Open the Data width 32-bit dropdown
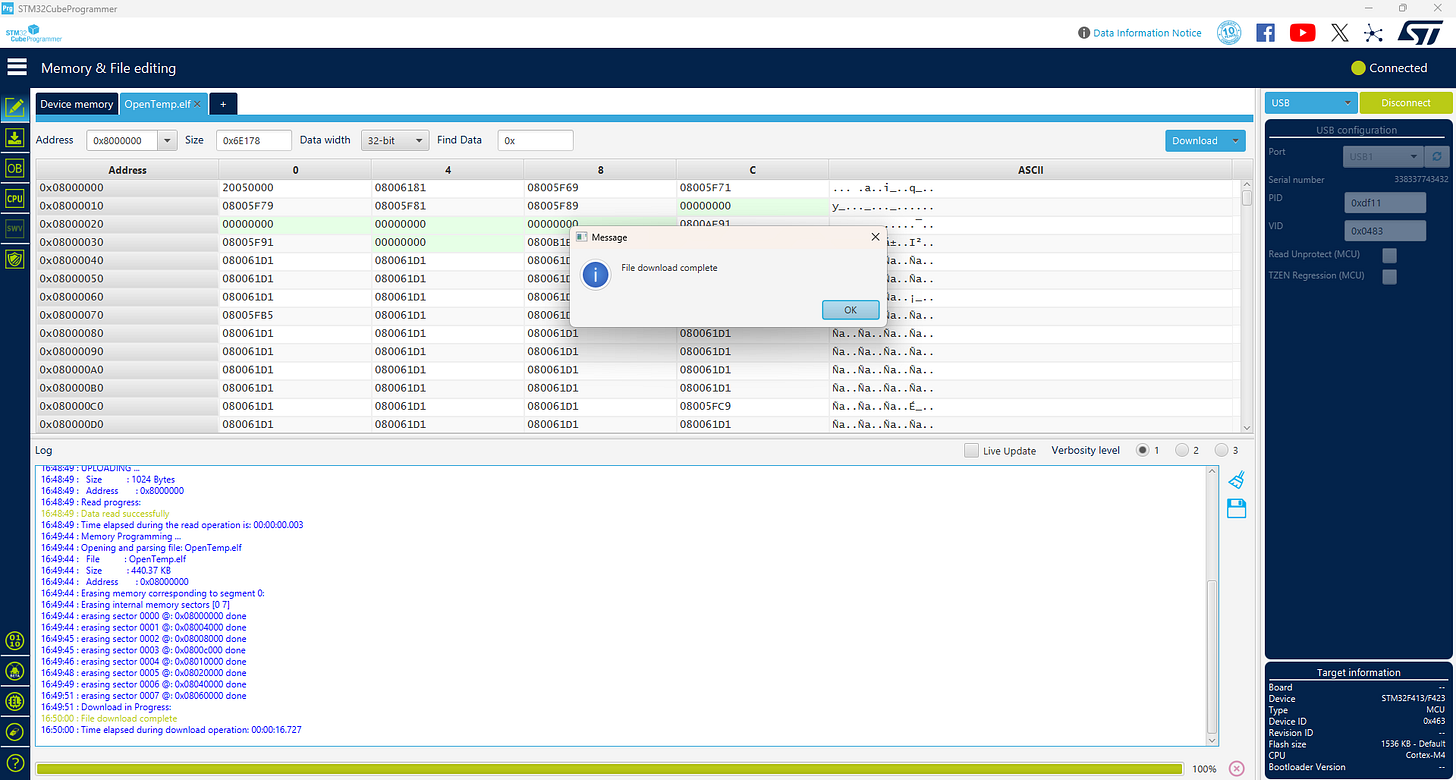Viewport: 1456px width, 780px height. coord(395,141)
